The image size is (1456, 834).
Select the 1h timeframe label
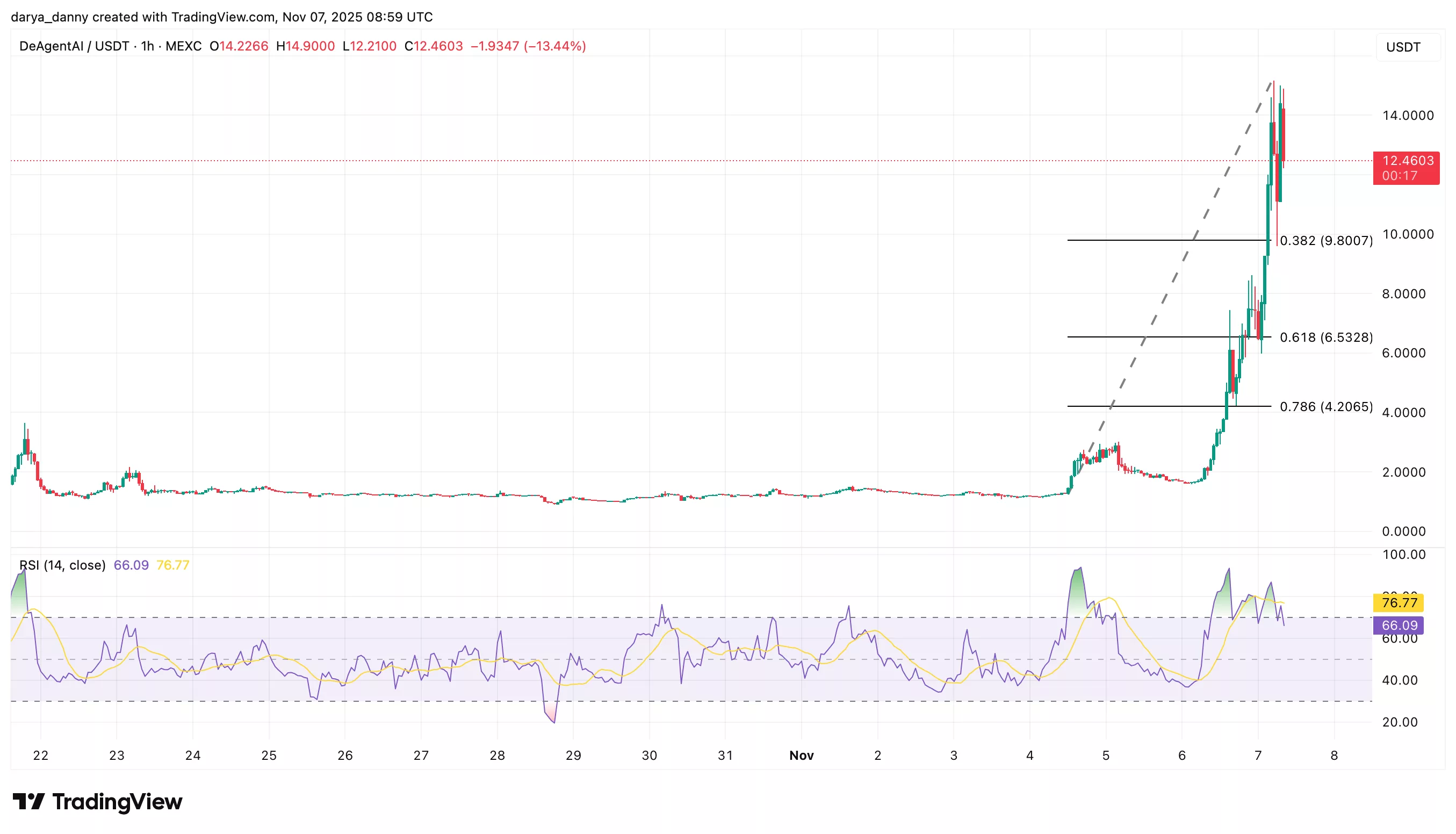[x=148, y=46]
